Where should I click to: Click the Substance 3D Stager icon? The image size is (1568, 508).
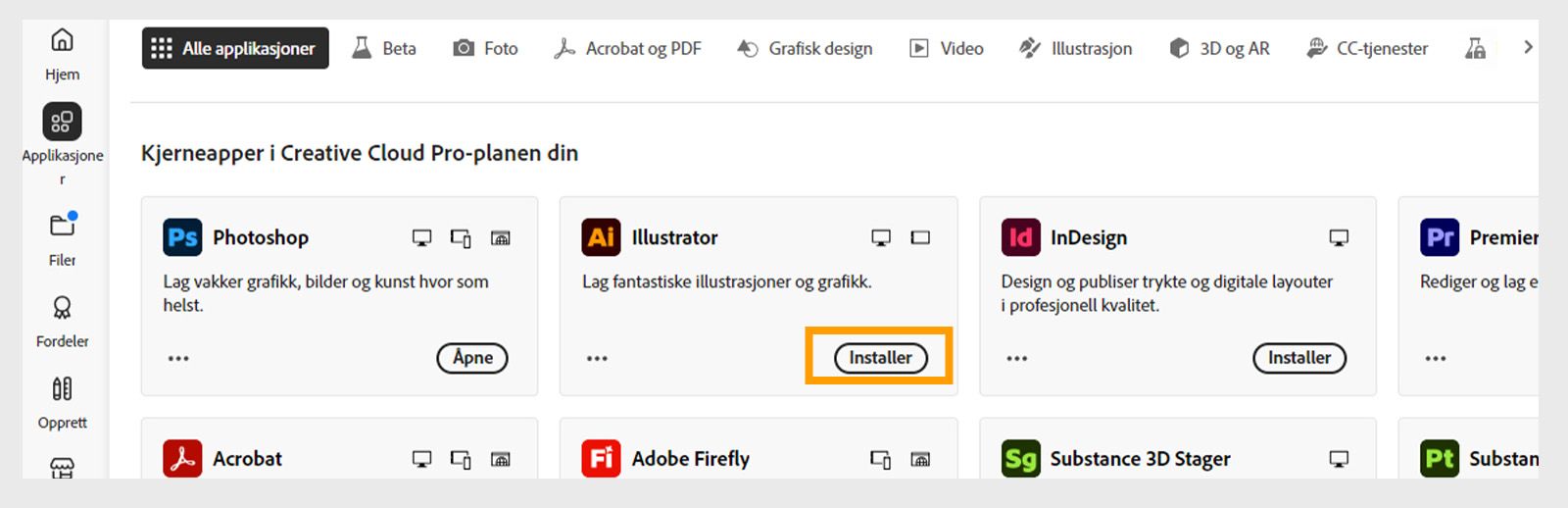pos(1020,458)
